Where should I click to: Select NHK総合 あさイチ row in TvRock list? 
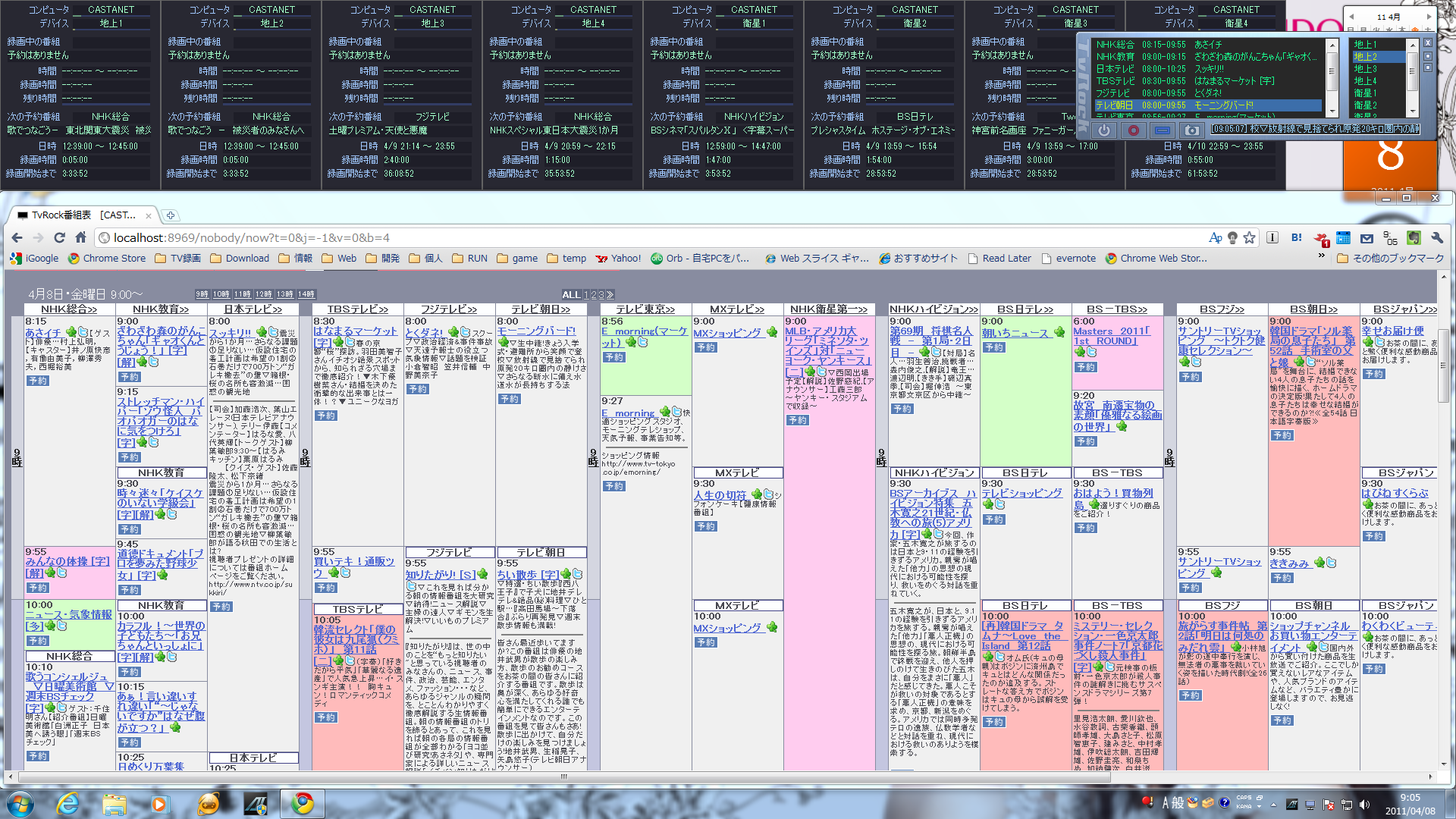tap(1207, 45)
